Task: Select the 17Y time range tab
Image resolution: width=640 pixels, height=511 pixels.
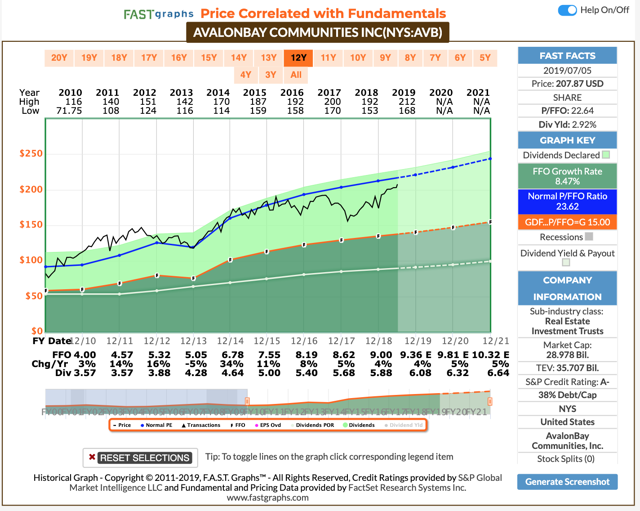Action: click(x=149, y=58)
